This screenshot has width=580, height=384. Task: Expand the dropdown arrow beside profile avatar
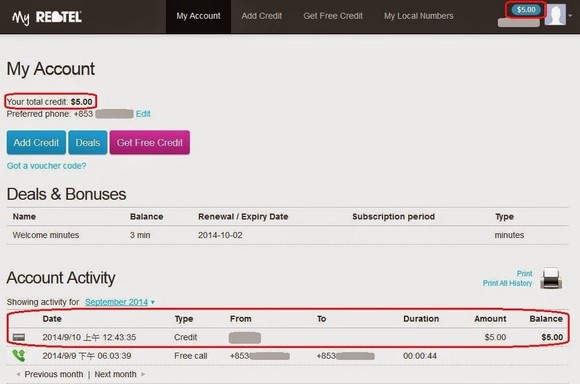(x=570, y=16)
